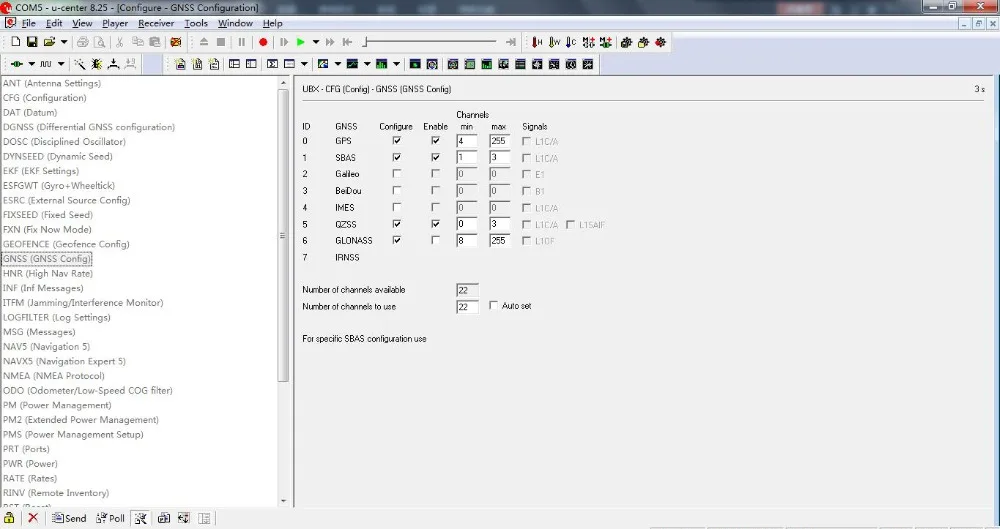Click the Send button
Screen dimensions: 1000x529
[70, 518]
